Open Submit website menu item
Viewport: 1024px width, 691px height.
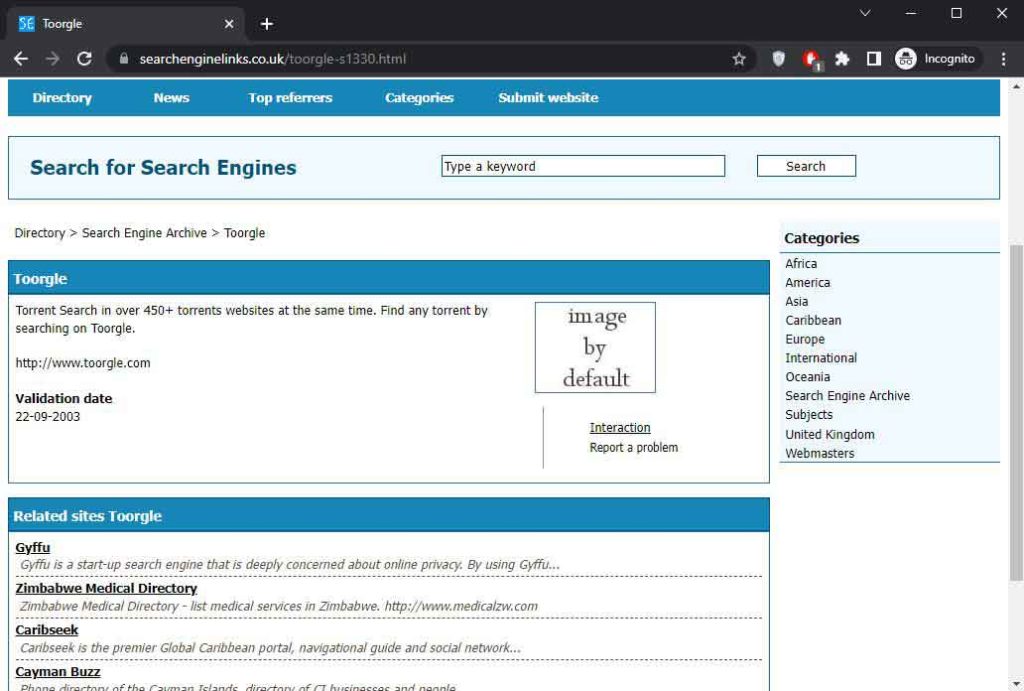coord(548,98)
